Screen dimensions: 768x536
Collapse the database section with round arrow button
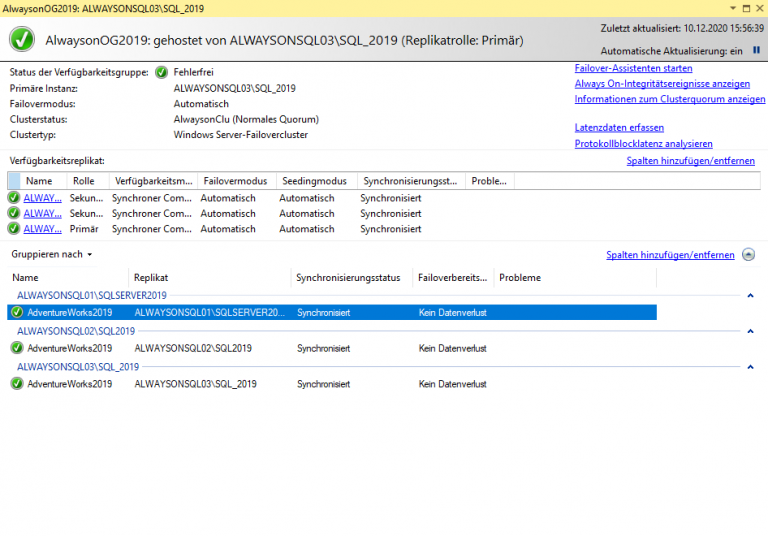click(x=748, y=254)
